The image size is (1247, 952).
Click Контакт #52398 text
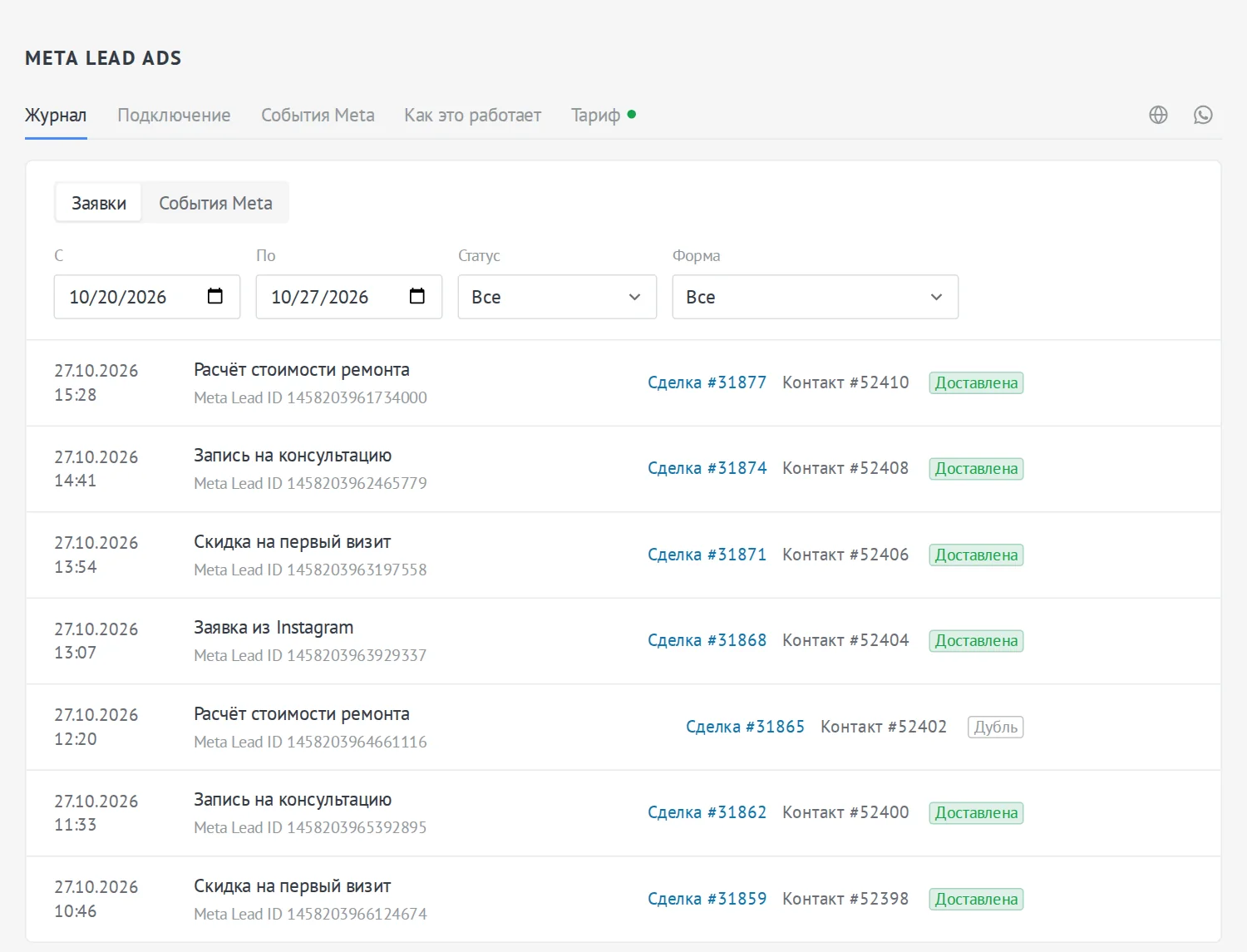tap(845, 899)
